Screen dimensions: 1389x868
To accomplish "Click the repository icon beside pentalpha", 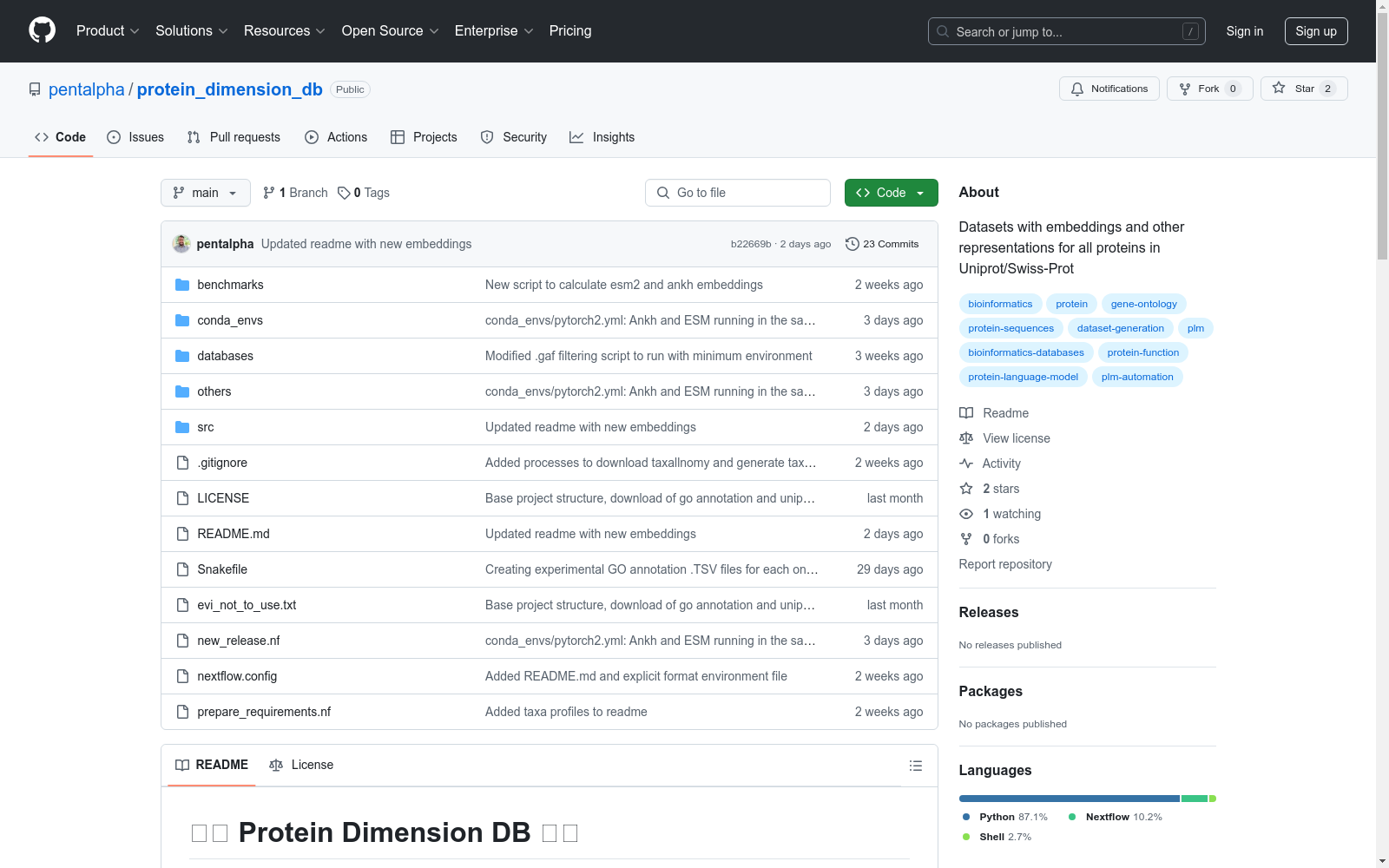I will tap(35, 89).
